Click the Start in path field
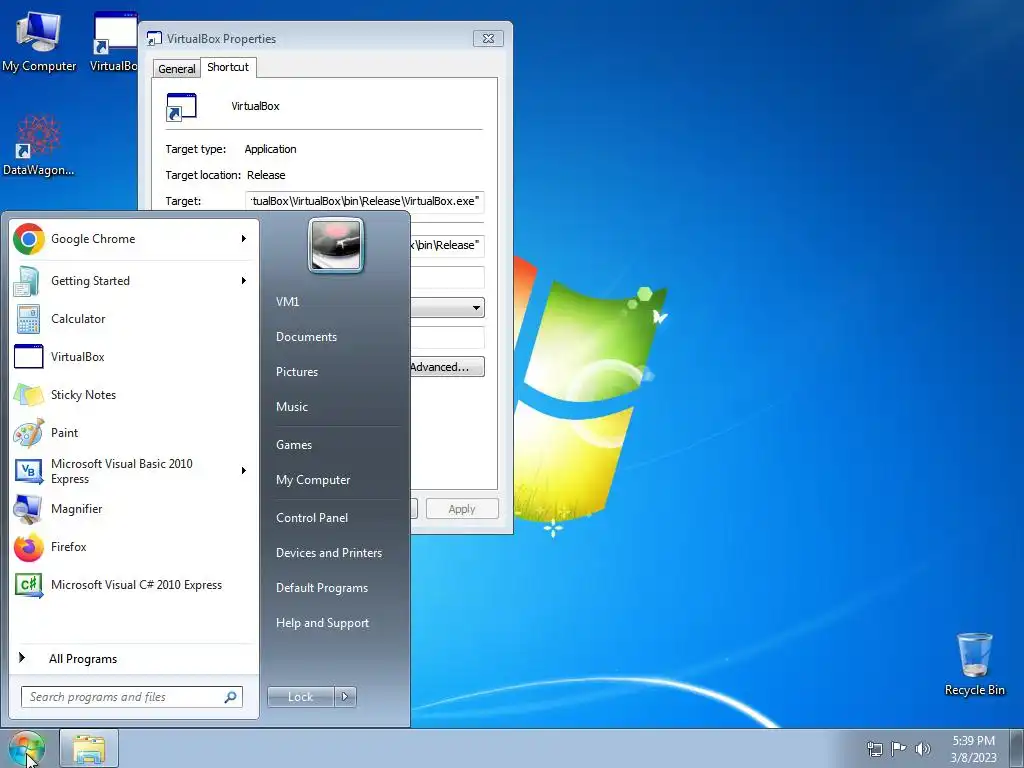The height and width of the screenshot is (768, 1024). (447, 246)
